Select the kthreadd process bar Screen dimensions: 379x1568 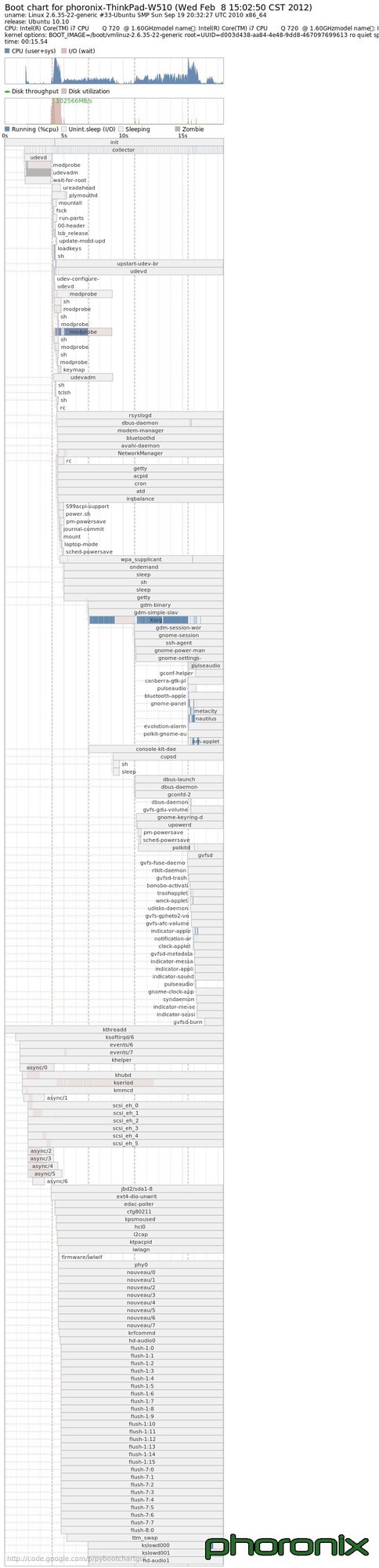(114, 1029)
